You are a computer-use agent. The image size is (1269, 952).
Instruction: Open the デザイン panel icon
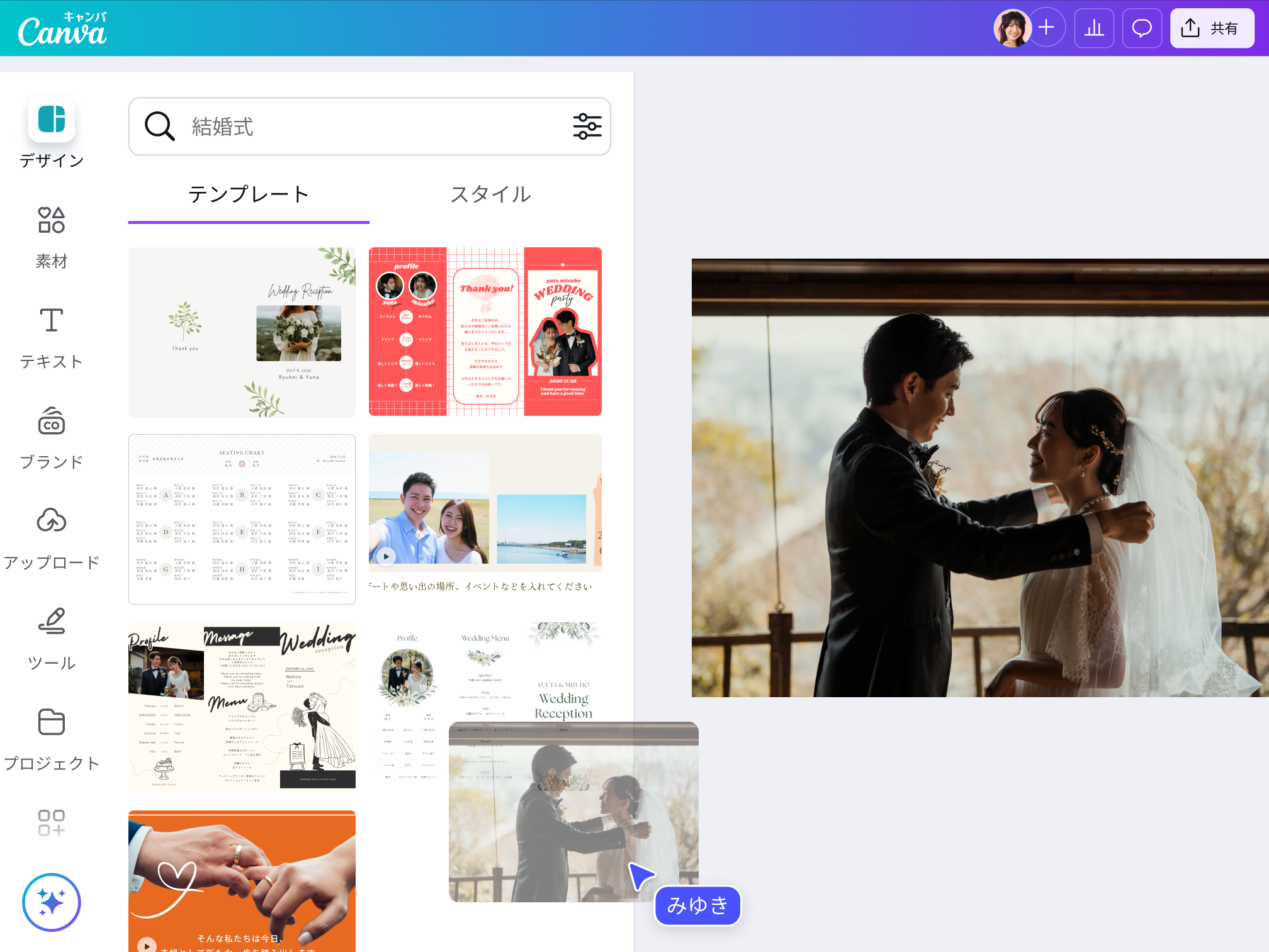click(52, 120)
